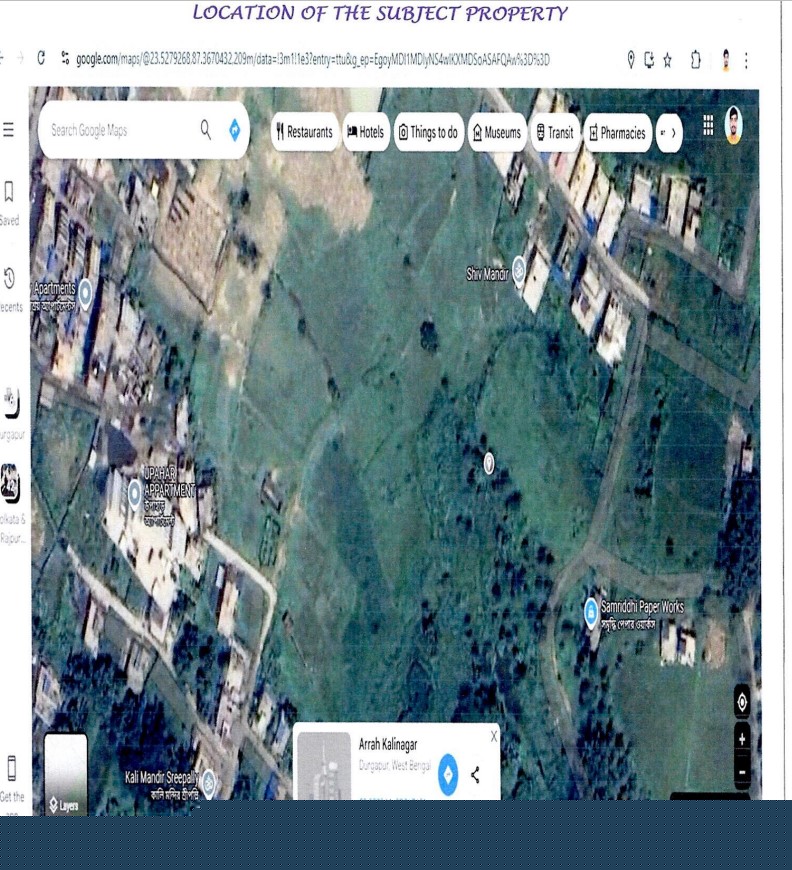The width and height of the screenshot is (792, 870).
Task: Open the Chrome profile avatar
Action: pyautogui.click(x=726, y=60)
